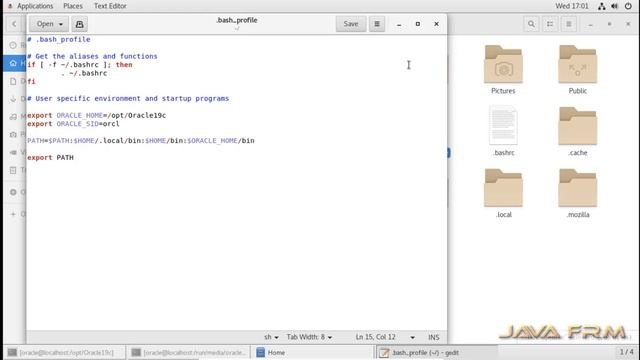
Task: Open the Ln 15, Col 12 position dropdown
Action: point(385,337)
